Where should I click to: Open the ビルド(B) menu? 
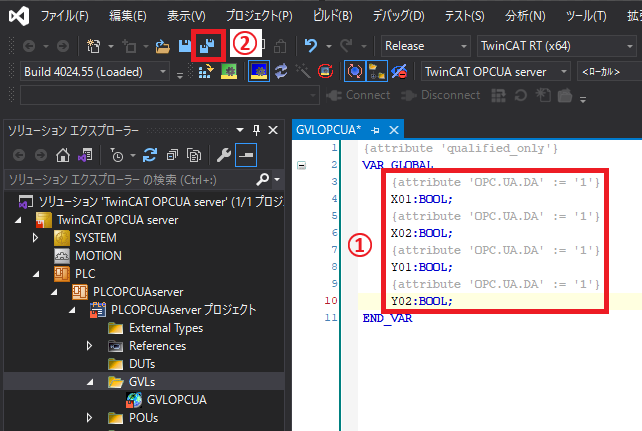click(332, 16)
